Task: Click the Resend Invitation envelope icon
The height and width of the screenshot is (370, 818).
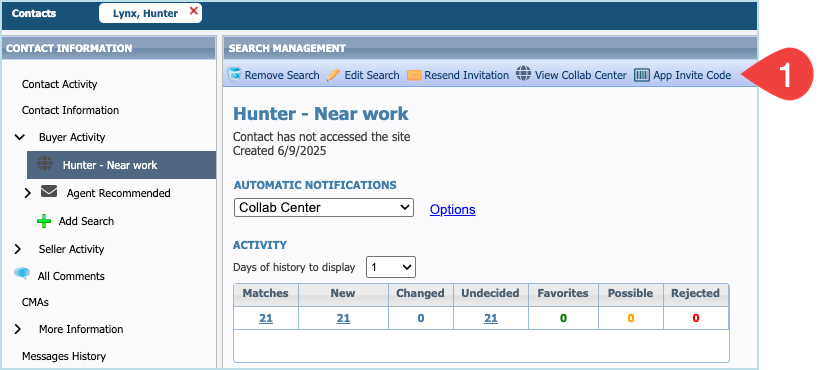Action: [x=414, y=75]
